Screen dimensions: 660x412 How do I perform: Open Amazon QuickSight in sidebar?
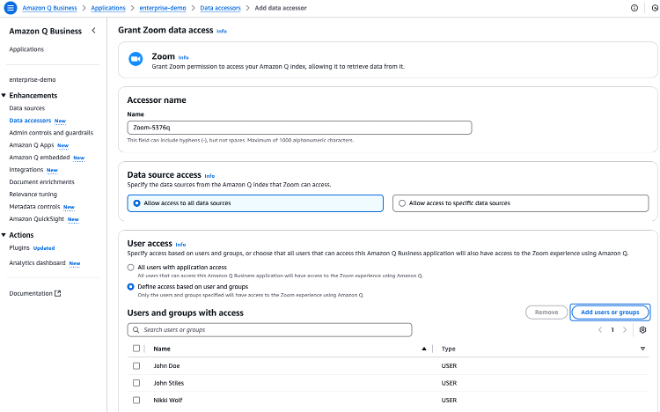pyautogui.click(x=37, y=219)
